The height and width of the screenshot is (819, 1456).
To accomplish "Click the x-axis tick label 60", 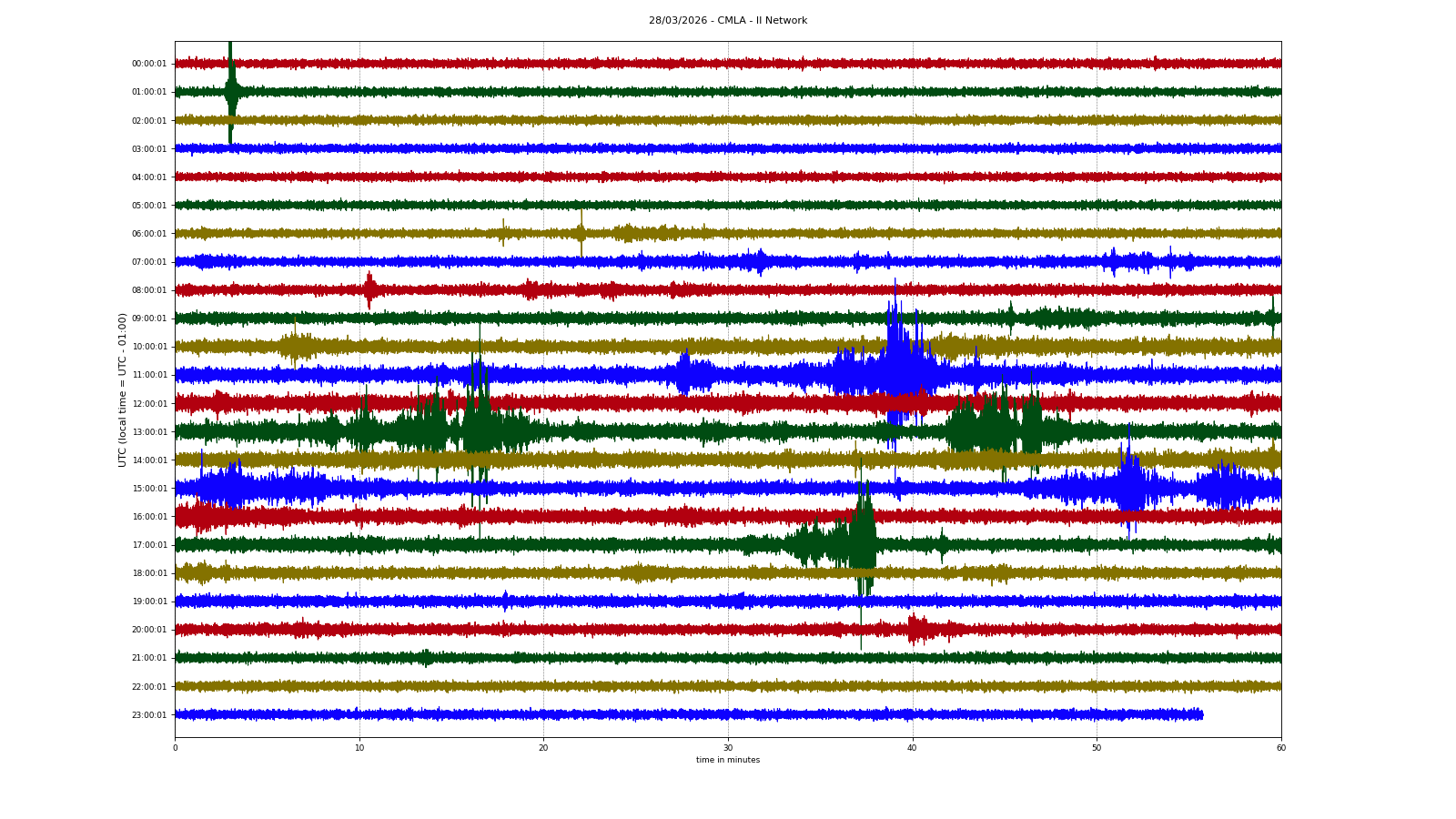I will [1280, 748].
